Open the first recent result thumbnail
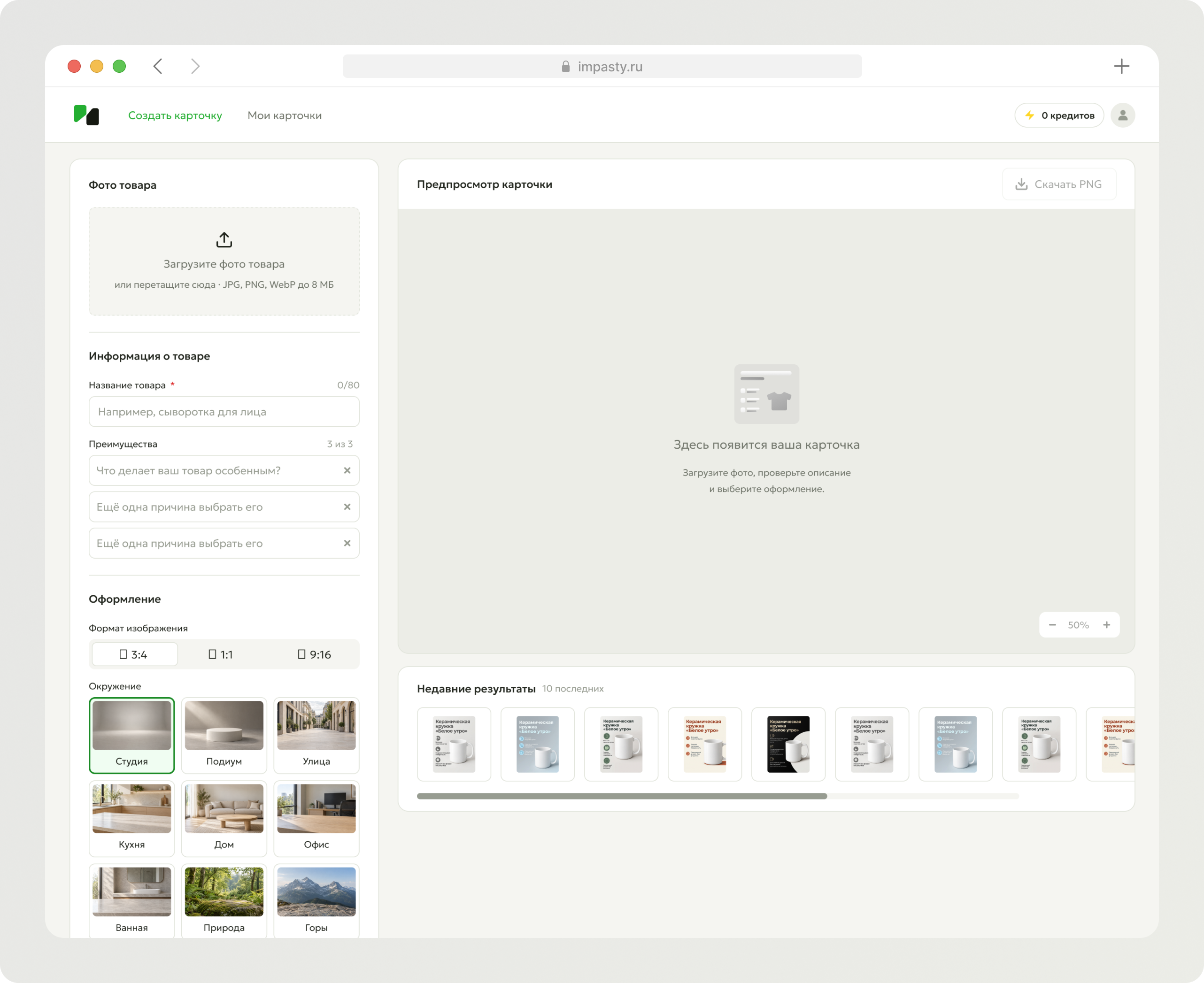 pos(454,744)
